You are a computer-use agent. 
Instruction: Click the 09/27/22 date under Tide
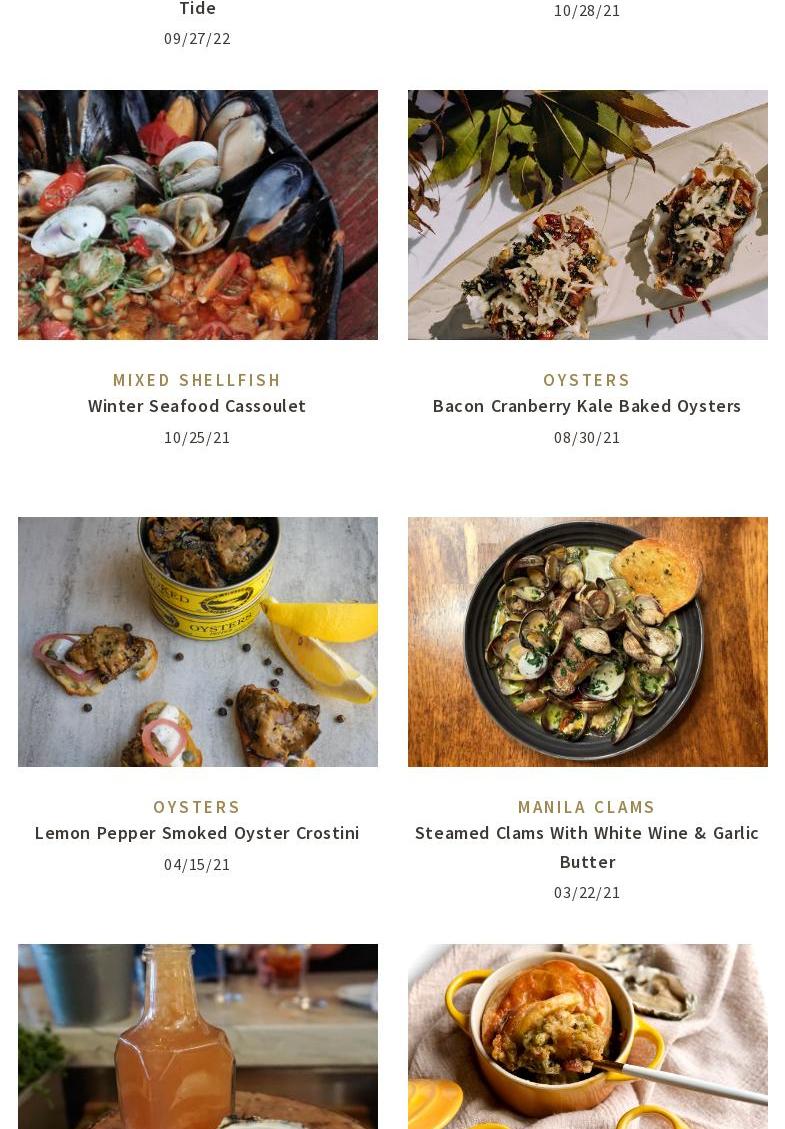coord(197,39)
